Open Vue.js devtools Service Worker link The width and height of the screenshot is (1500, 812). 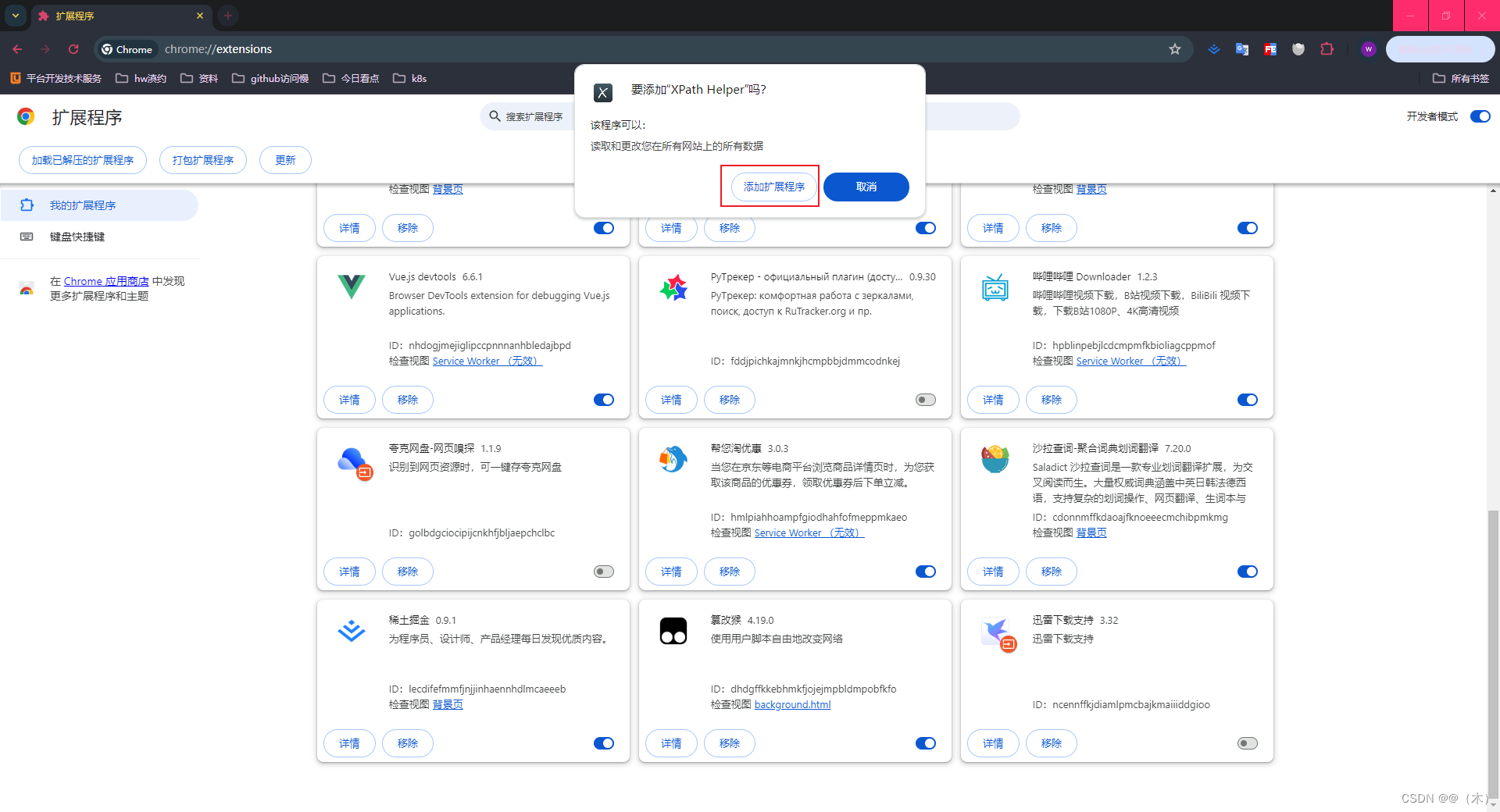click(487, 361)
